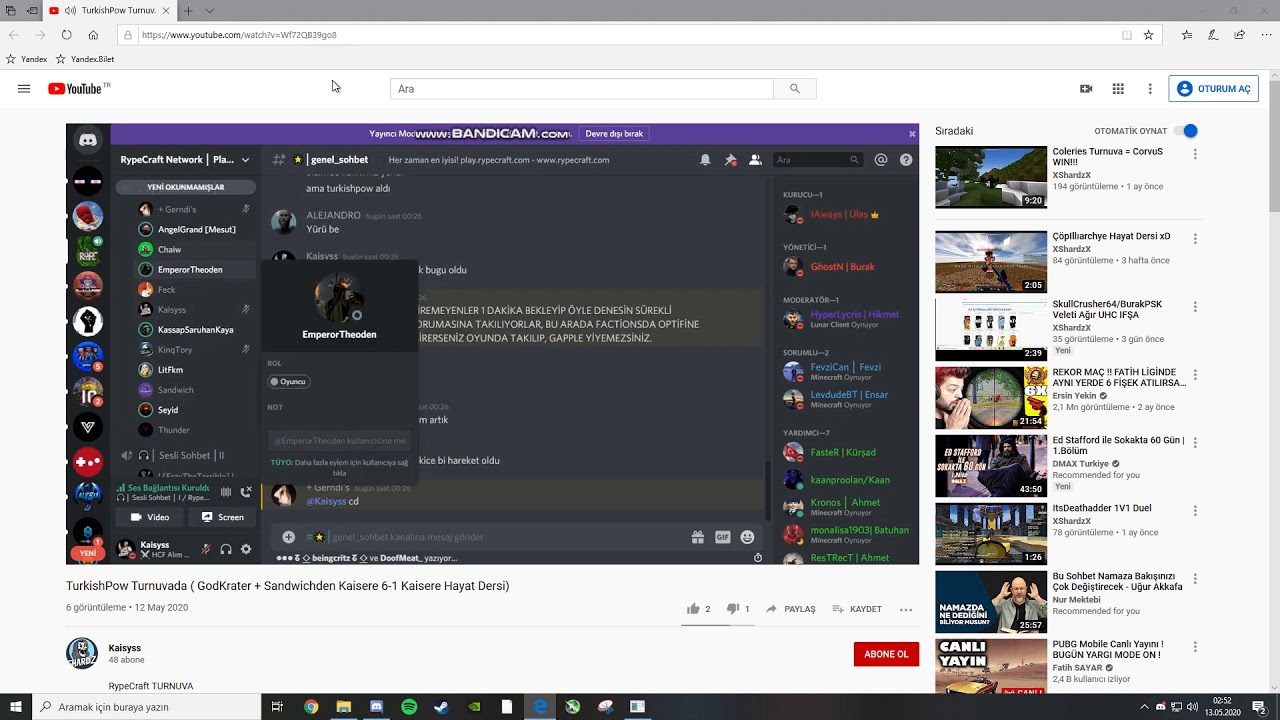Open a new browser tab
This screenshot has height=720, width=1280.
(x=188, y=11)
